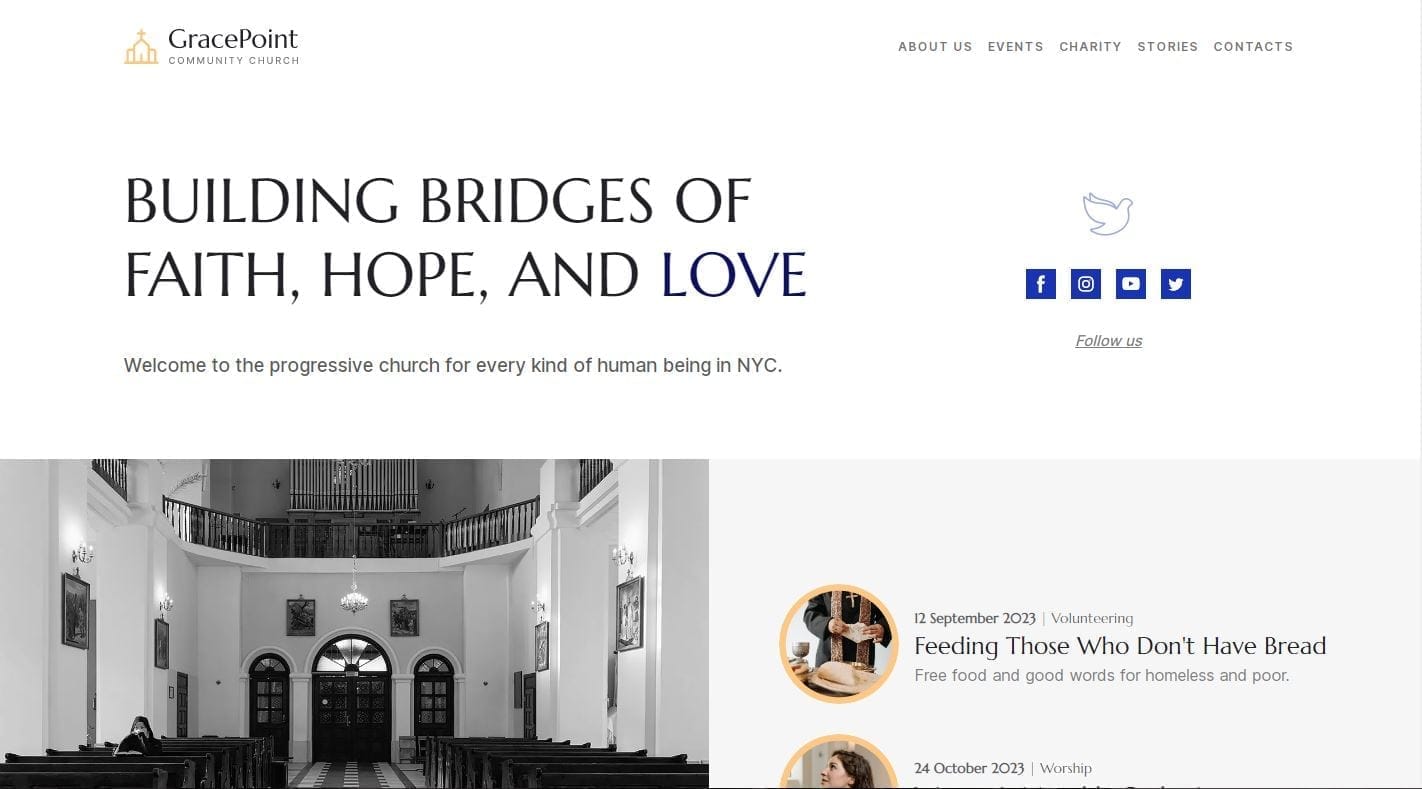This screenshot has width=1422, height=789.
Task: Open the Instagram social icon
Action: 1085,284
